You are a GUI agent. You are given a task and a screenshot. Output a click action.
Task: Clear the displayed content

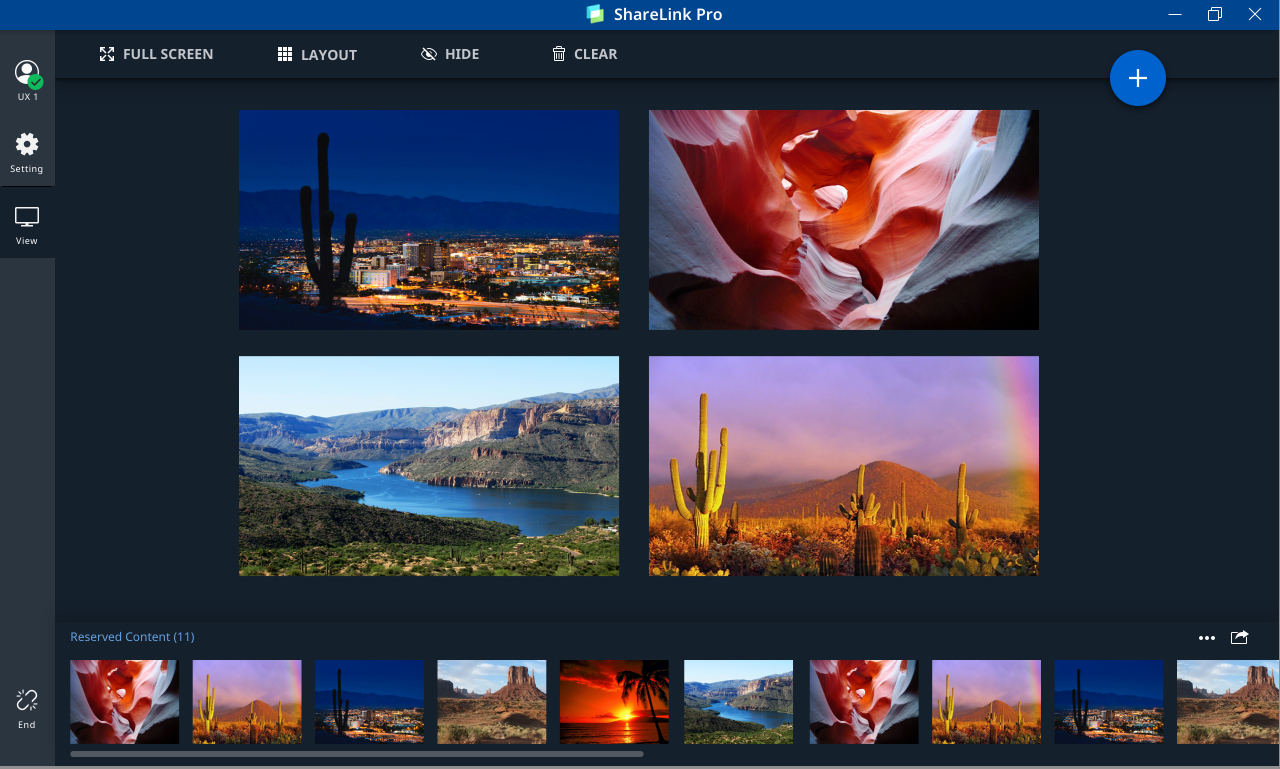click(584, 54)
